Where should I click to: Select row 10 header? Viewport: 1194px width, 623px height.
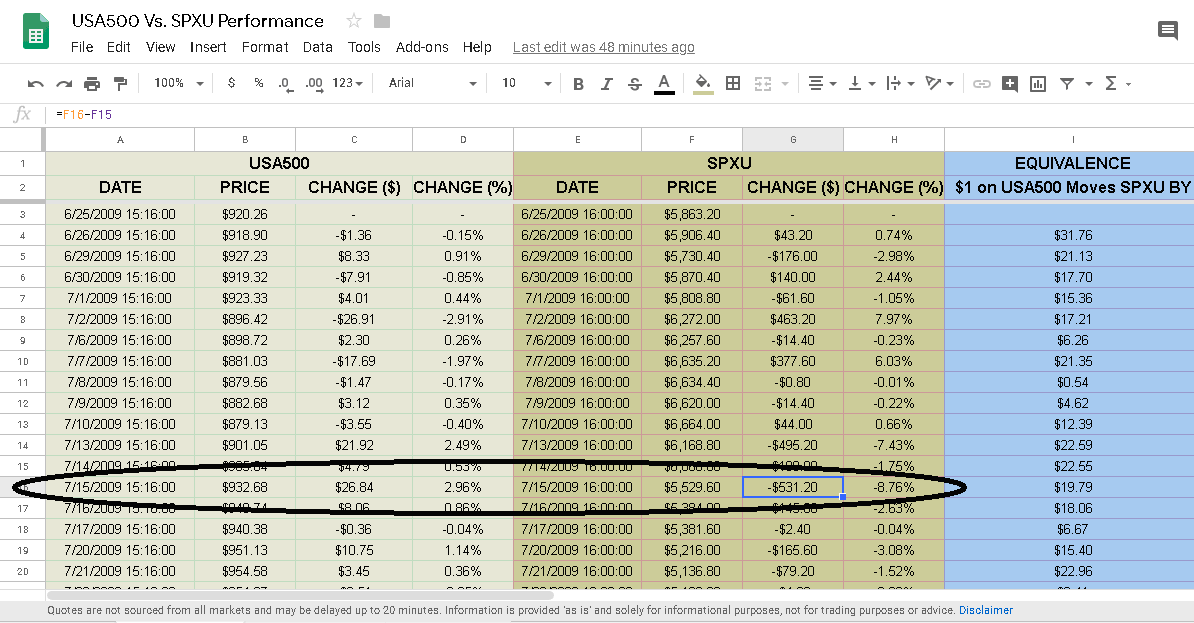(x=22, y=361)
